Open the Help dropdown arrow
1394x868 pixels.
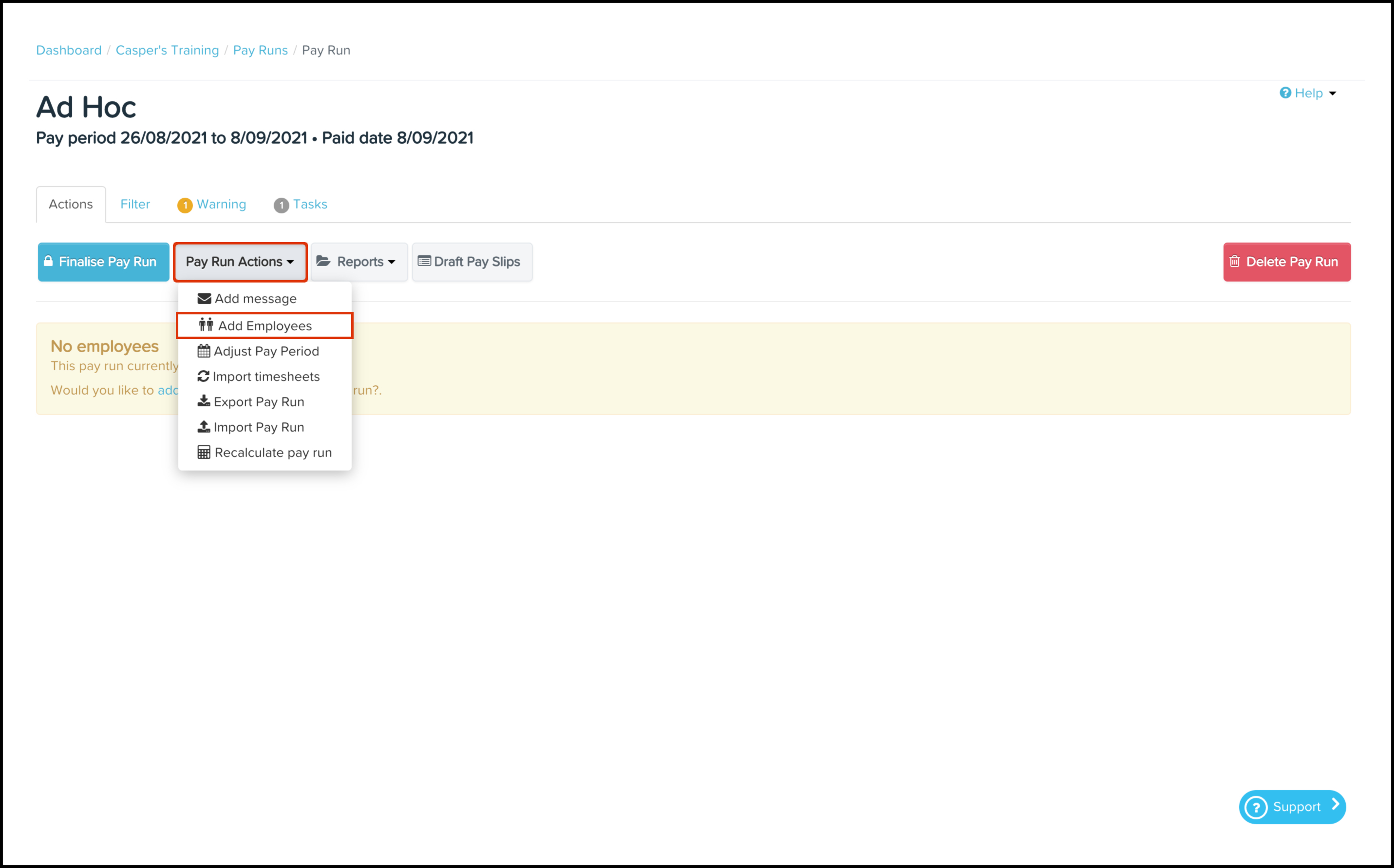point(1333,94)
